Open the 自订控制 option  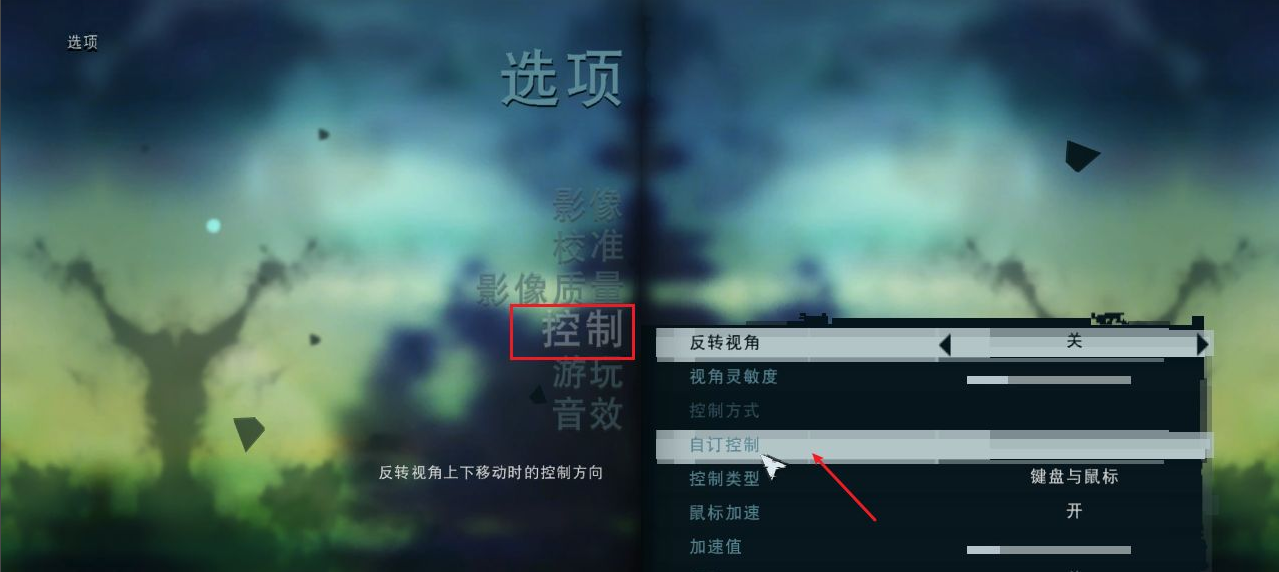pyautogui.click(x=725, y=445)
